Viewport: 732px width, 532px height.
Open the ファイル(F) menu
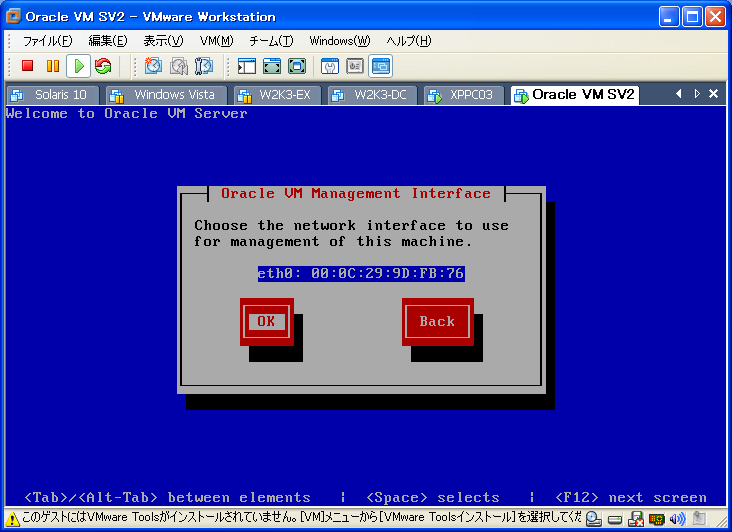(x=48, y=41)
